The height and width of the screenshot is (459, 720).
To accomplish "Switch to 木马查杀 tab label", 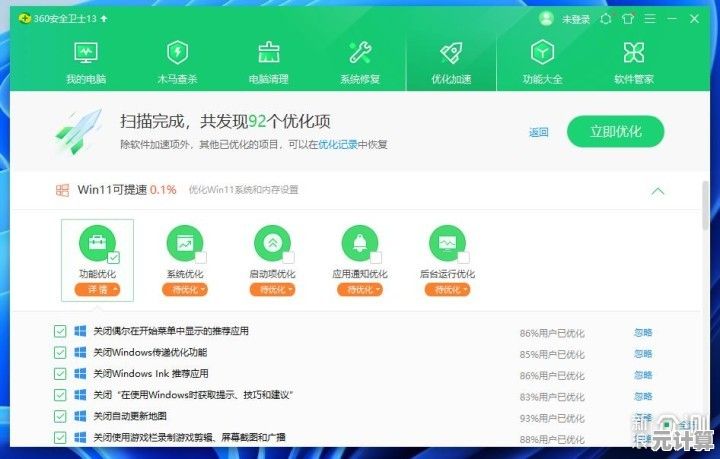I will point(177,79).
